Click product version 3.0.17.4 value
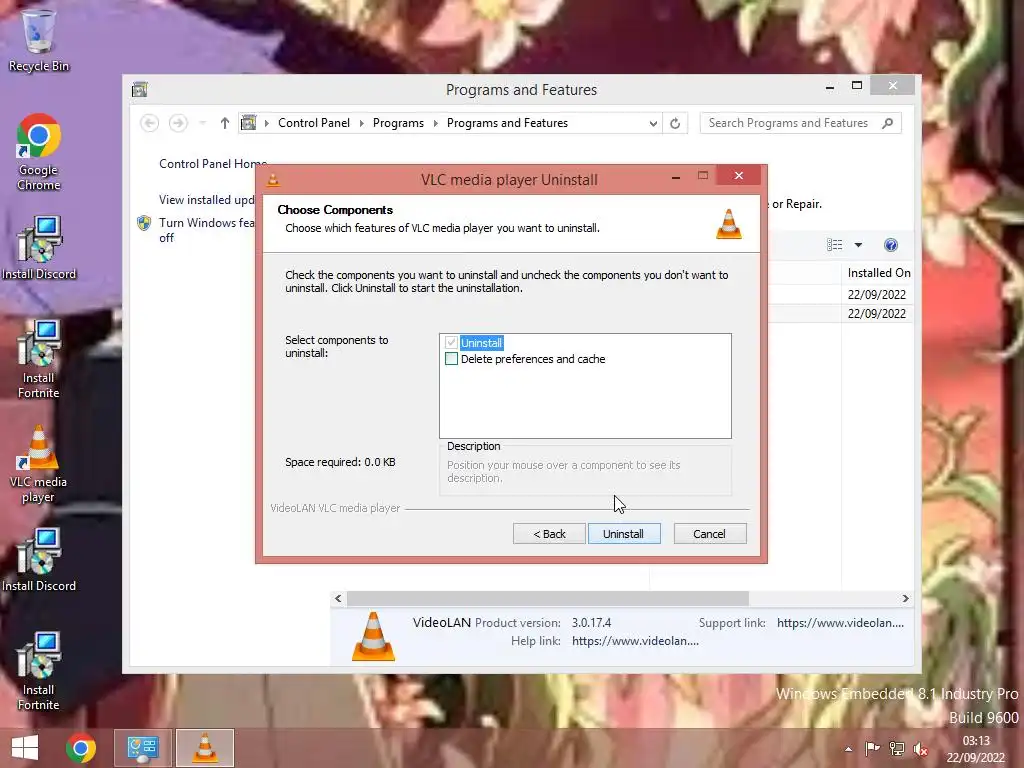 point(592,623)
